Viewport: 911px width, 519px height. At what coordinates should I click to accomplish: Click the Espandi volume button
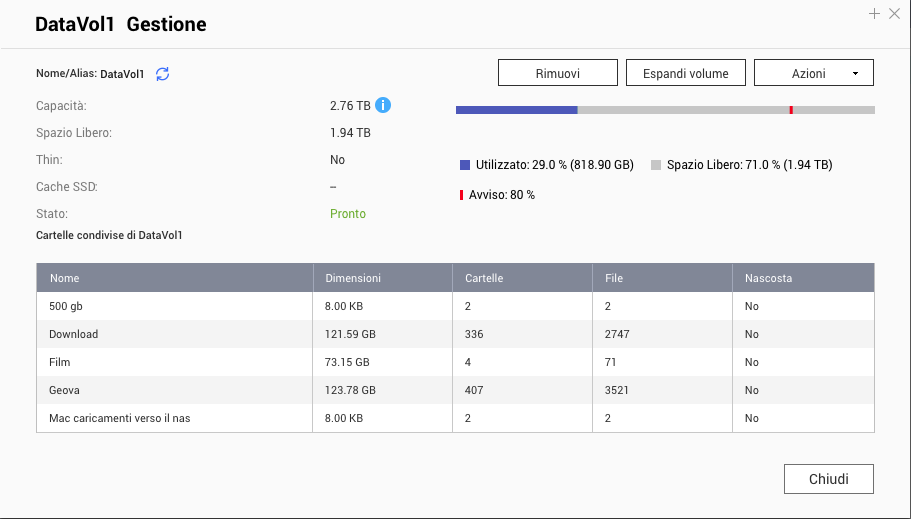685,73
